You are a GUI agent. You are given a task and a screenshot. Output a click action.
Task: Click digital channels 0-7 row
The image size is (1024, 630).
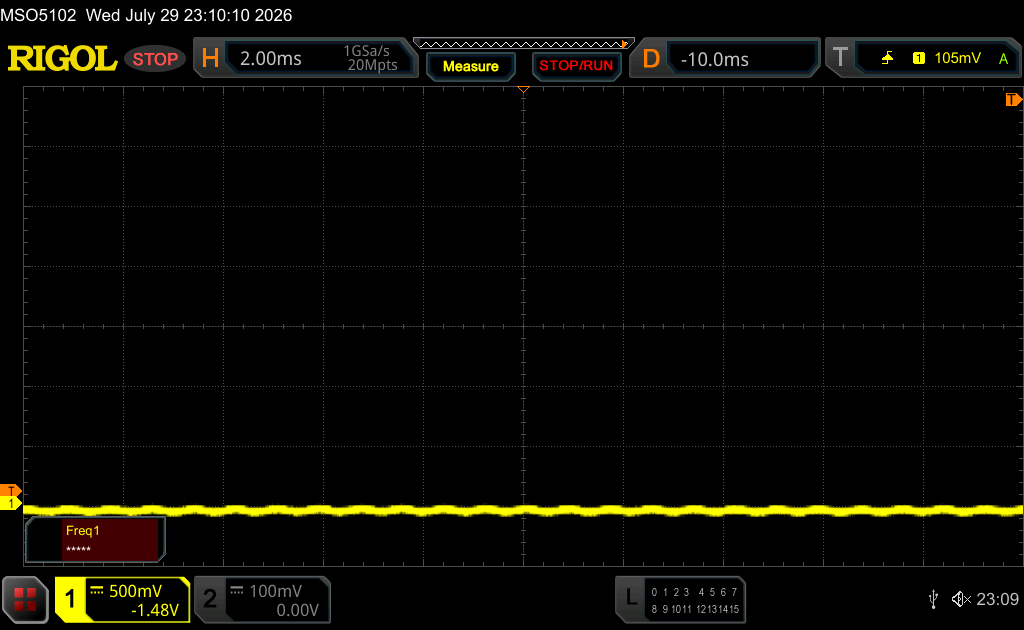[694, 592]
